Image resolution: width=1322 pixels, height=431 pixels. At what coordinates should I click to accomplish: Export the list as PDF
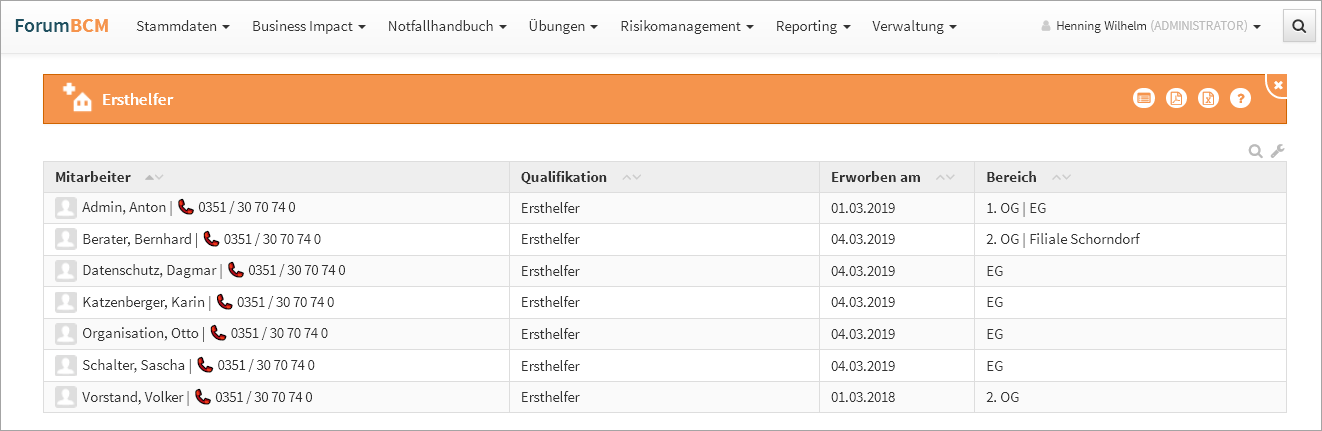[1177, 98]
